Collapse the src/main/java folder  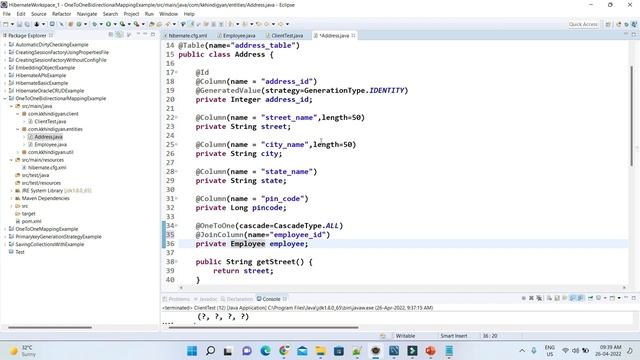(x=11, y=106)
